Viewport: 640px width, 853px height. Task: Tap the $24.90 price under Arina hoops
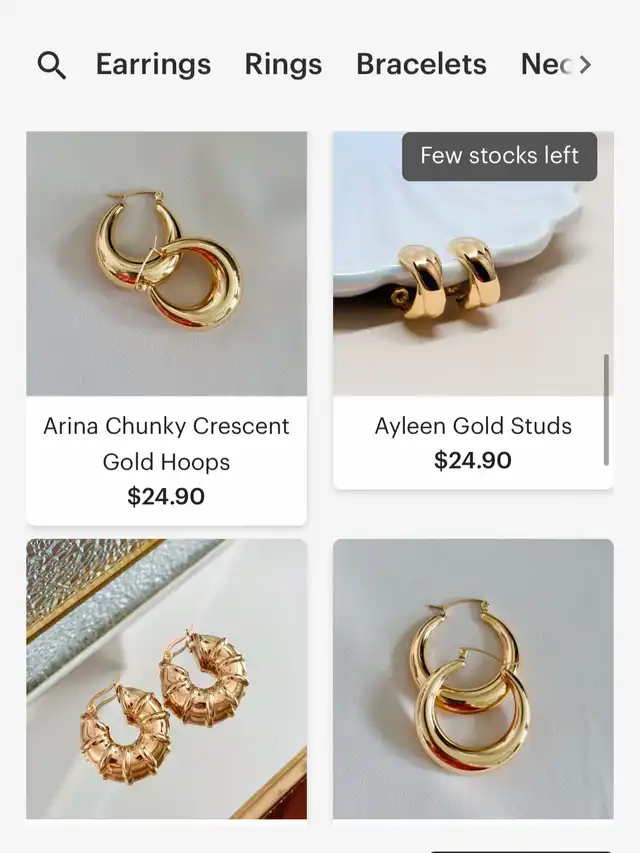[166, 497]
